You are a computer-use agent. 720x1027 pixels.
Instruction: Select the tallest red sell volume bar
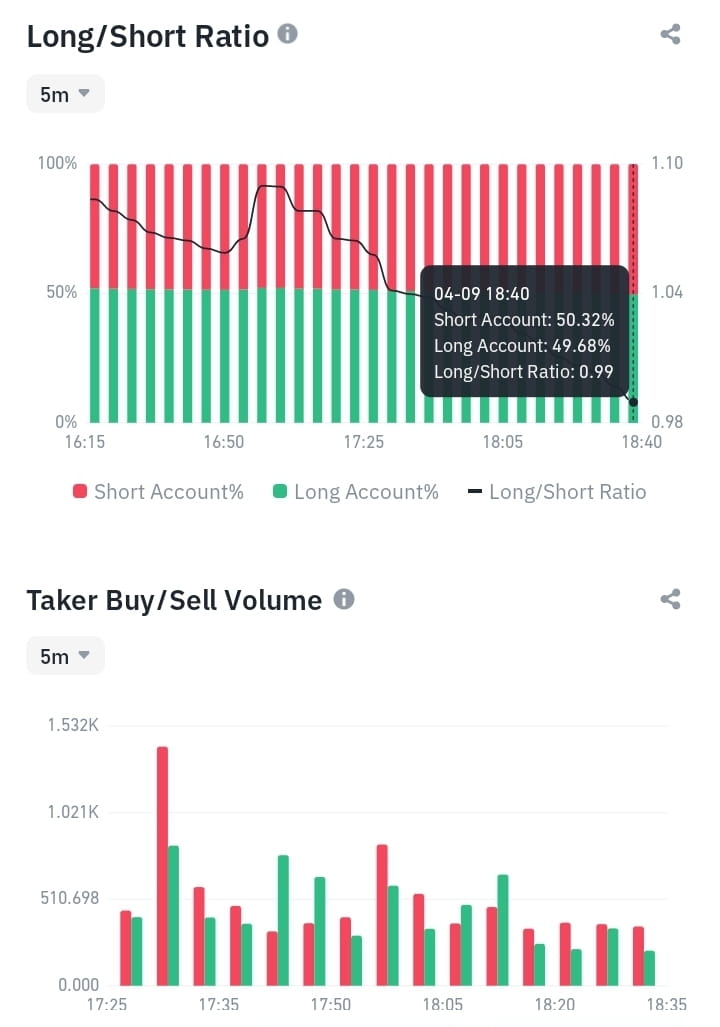pyautogui.click(x=162, y=866)
